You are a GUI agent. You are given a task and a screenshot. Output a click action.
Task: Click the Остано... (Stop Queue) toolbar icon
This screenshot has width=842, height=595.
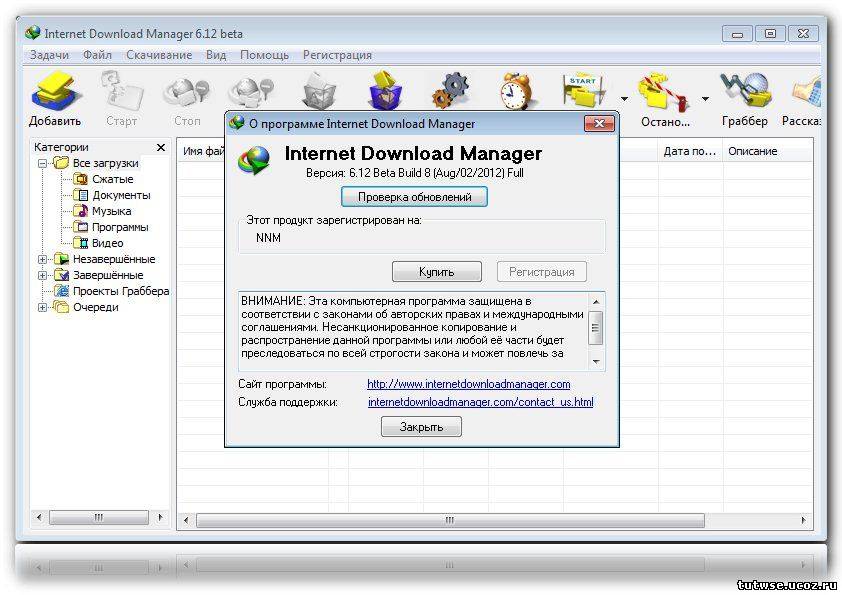coord(664,93)
